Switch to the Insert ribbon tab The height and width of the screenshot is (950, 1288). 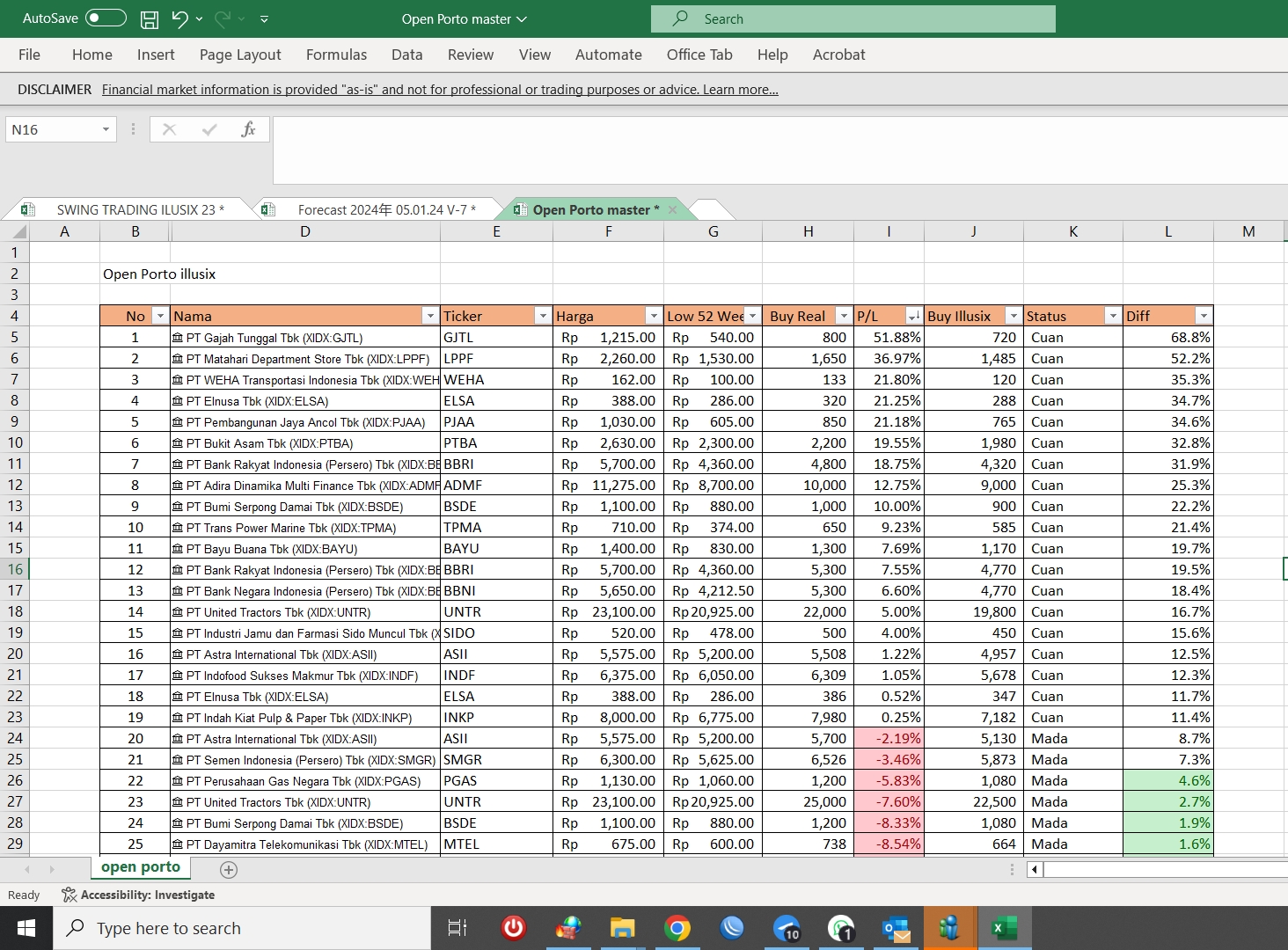(156, 55)
